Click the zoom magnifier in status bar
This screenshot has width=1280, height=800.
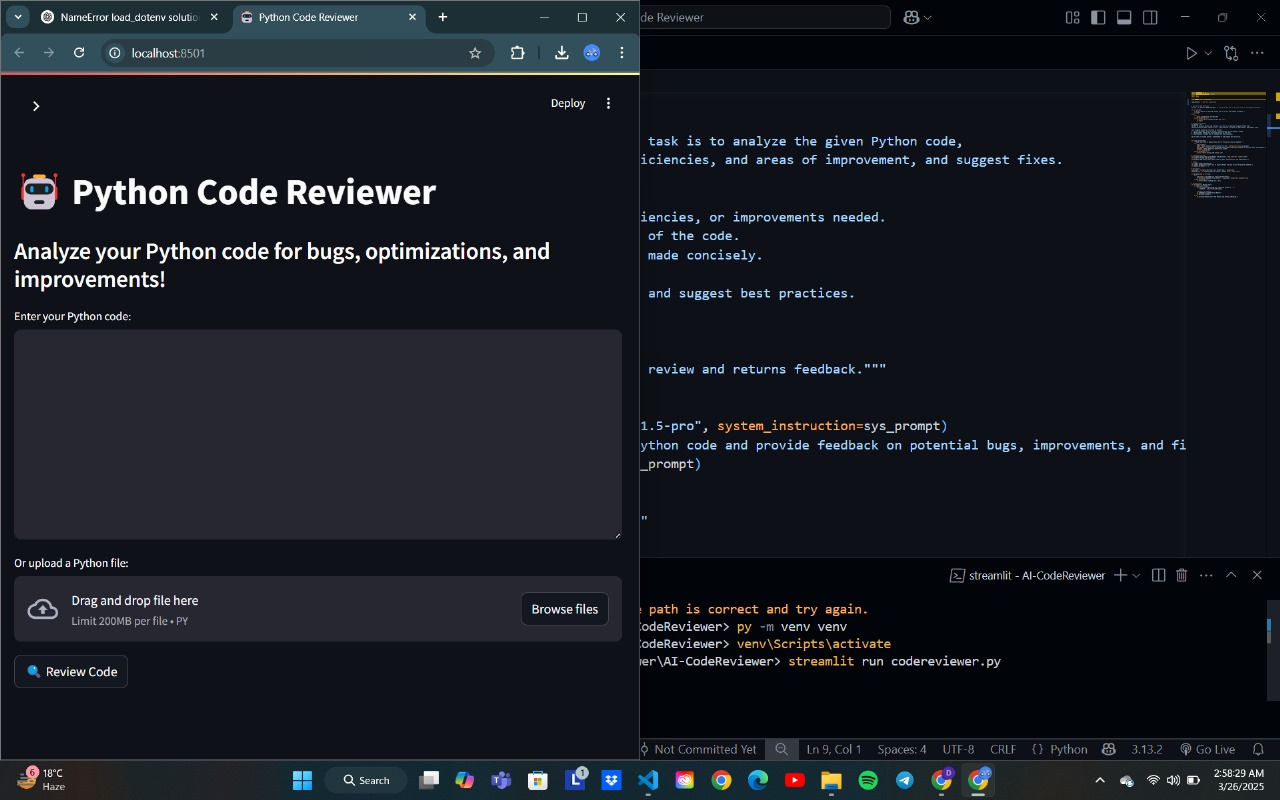point(781,749)
